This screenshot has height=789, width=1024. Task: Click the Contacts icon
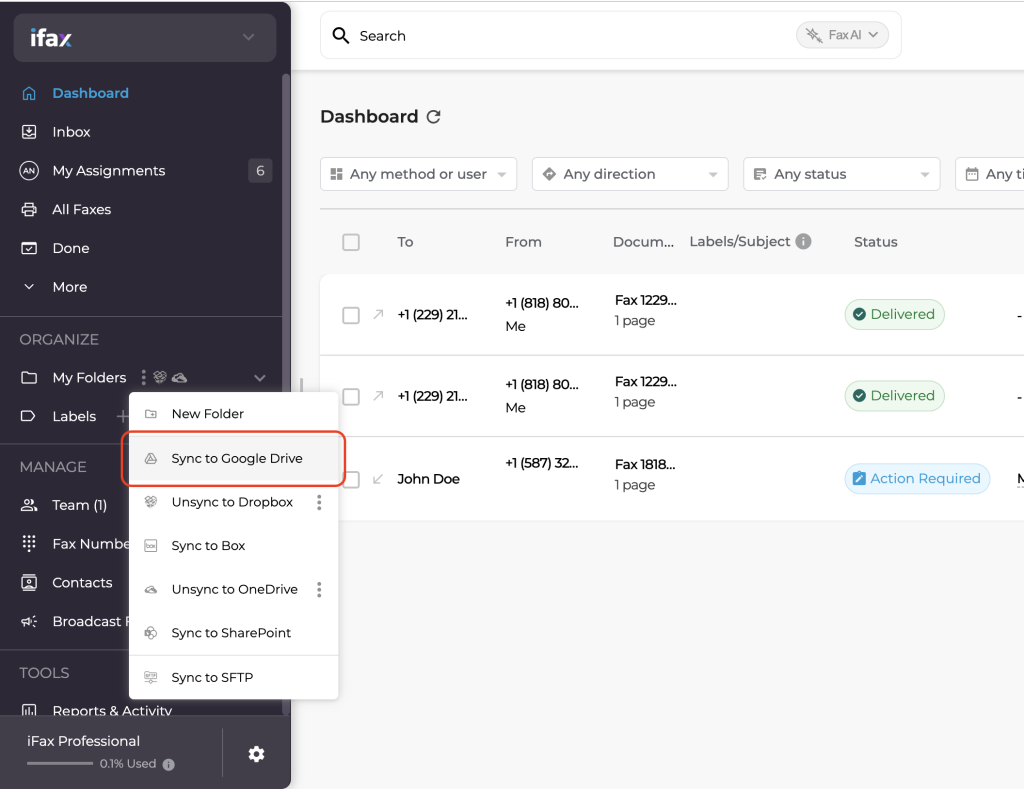pyautogui.click(x=29, y=583)
